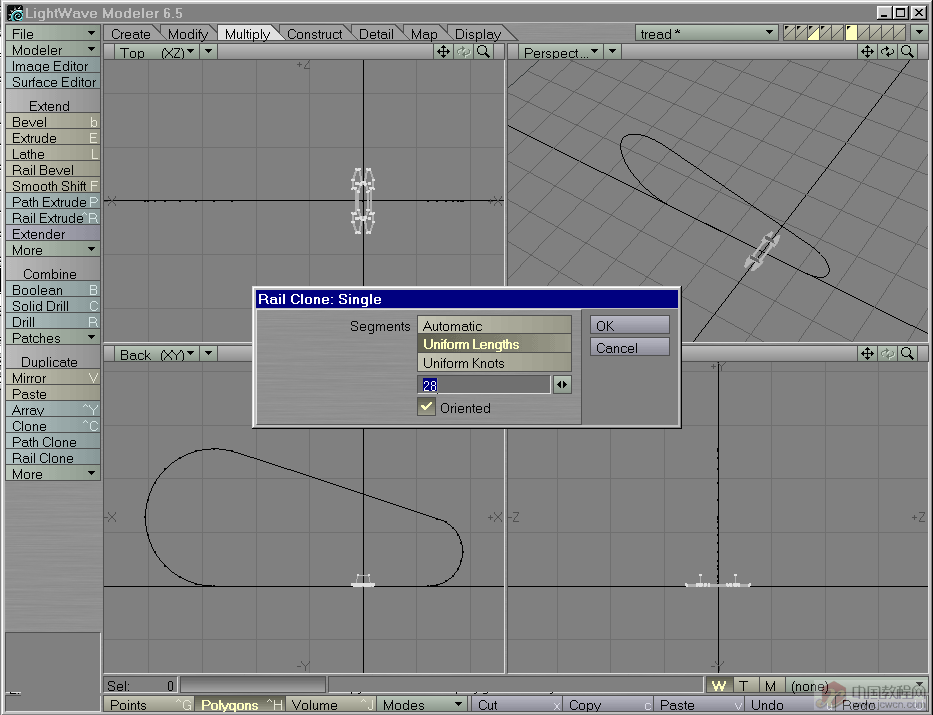Screen dimensions: 933x715
Task: Switch to the Map tab
Action: 424,34
